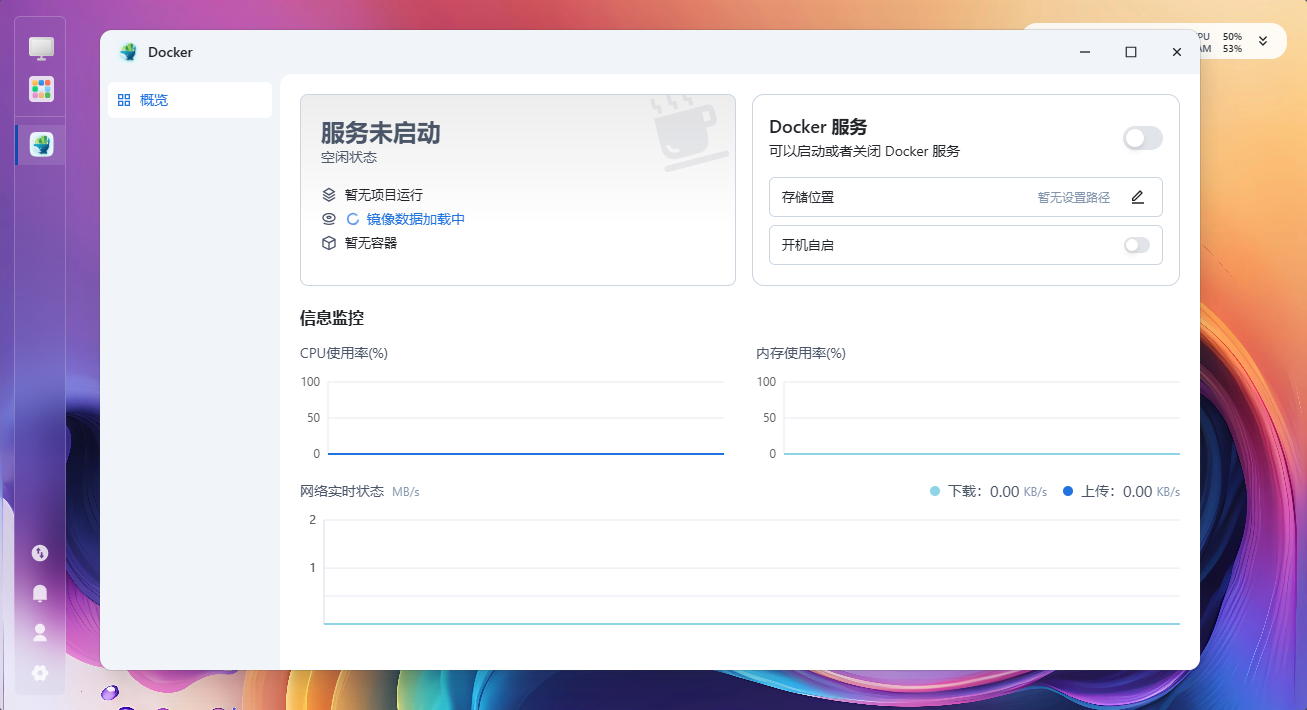Click the 内存使用率(%) chart label

click(801, 353)
